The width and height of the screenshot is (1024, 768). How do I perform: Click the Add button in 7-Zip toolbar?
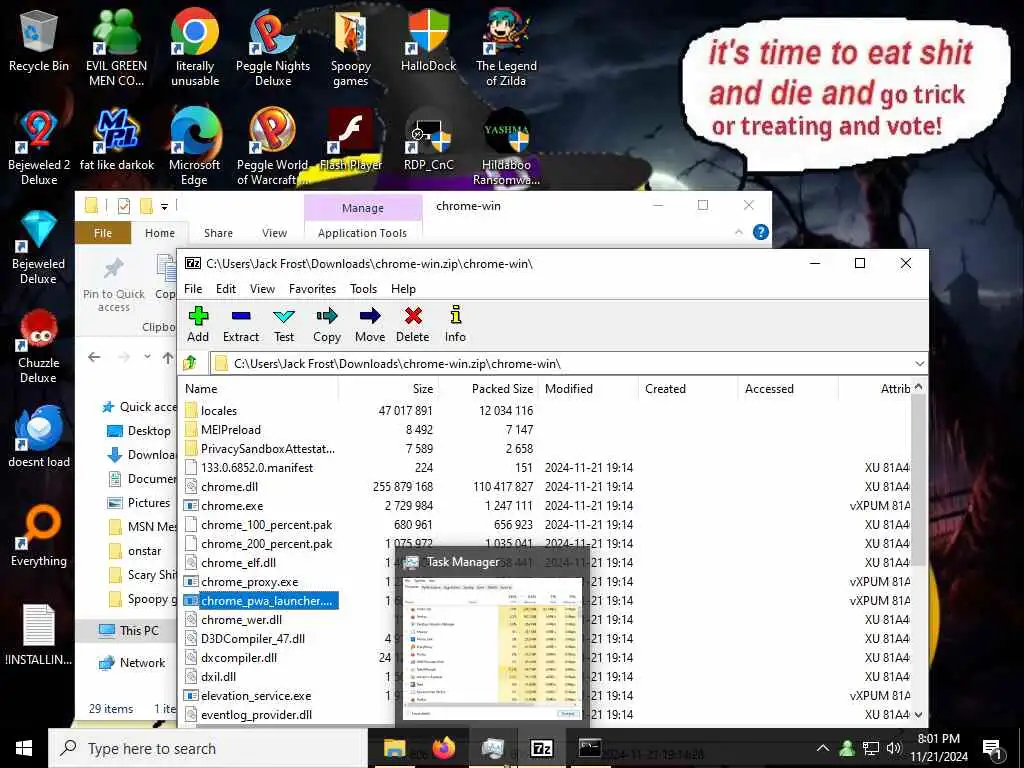tap(198, 325)
